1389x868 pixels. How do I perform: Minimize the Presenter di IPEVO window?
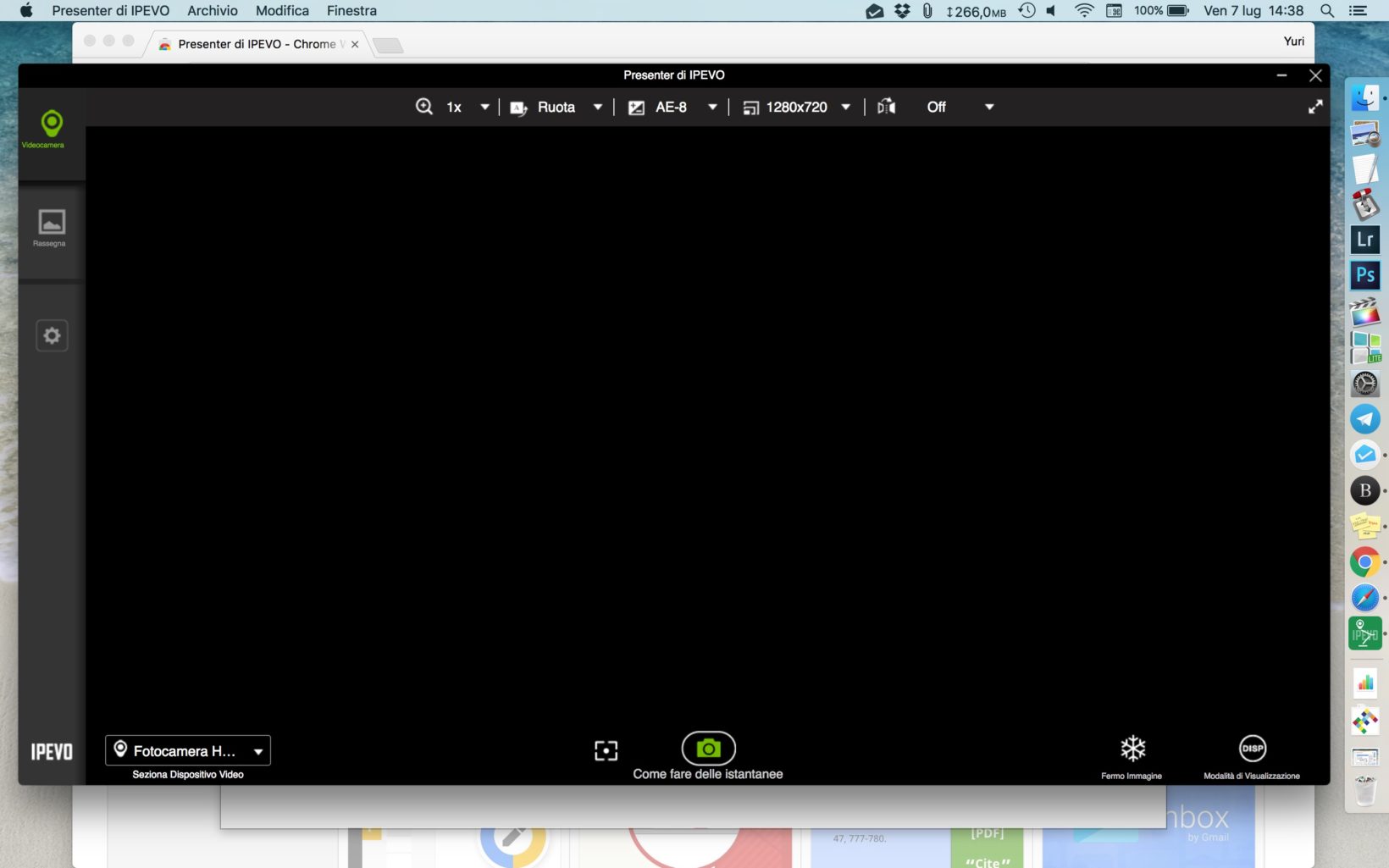[x=1282, y=75]
